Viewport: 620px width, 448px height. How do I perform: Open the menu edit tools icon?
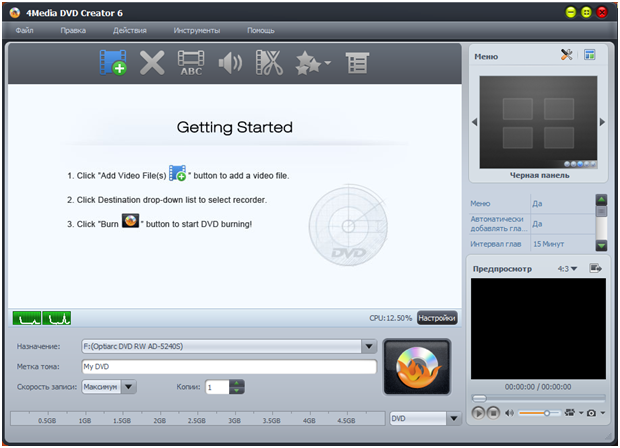point(567,55)
